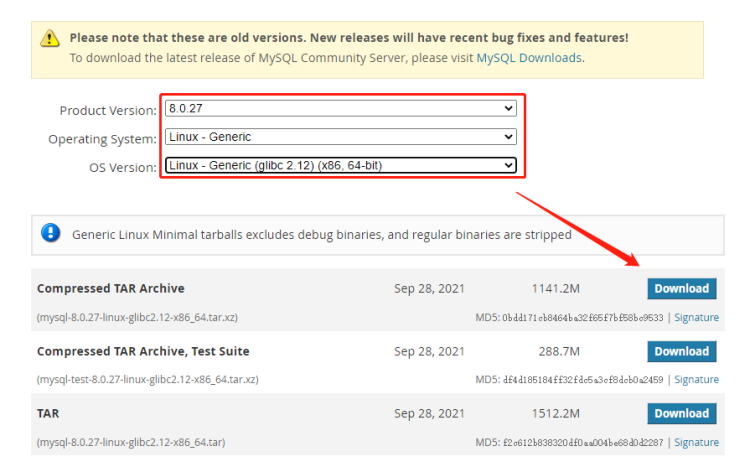Click the filename mysql-8.0.27-linux-glibc2.12-x86_64.tar
This screenshot has width=750, height=467.
click(x=131, y=442)
